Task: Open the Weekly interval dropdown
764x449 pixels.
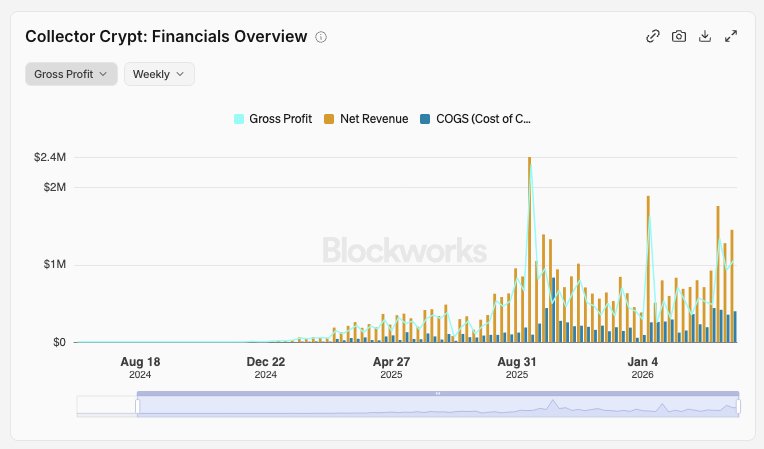Action: coord(159,74)
